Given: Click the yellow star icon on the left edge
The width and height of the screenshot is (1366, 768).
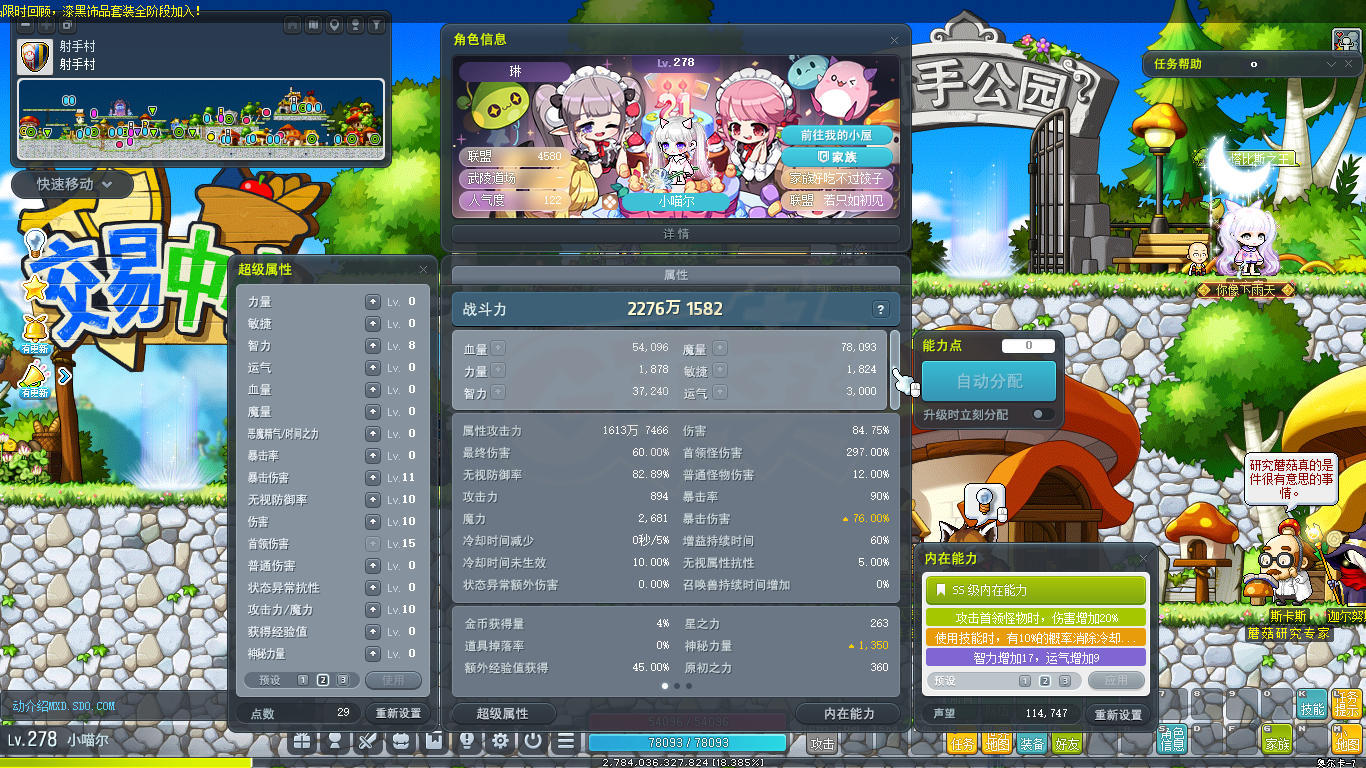Looking at the screenshot, I should [36, 288].
